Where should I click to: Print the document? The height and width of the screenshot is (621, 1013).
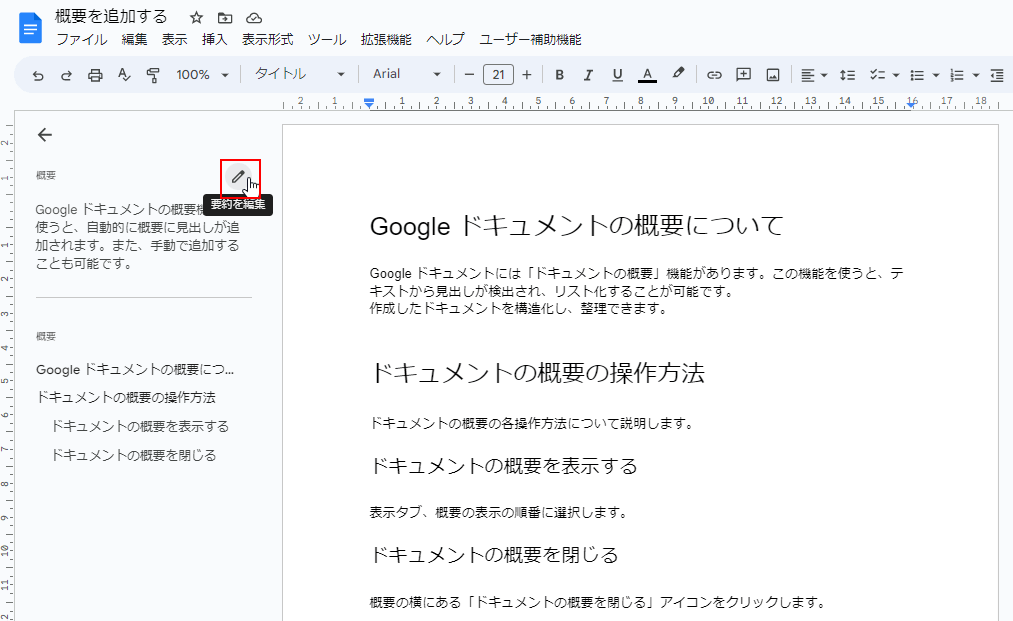[x=95, y=75]
